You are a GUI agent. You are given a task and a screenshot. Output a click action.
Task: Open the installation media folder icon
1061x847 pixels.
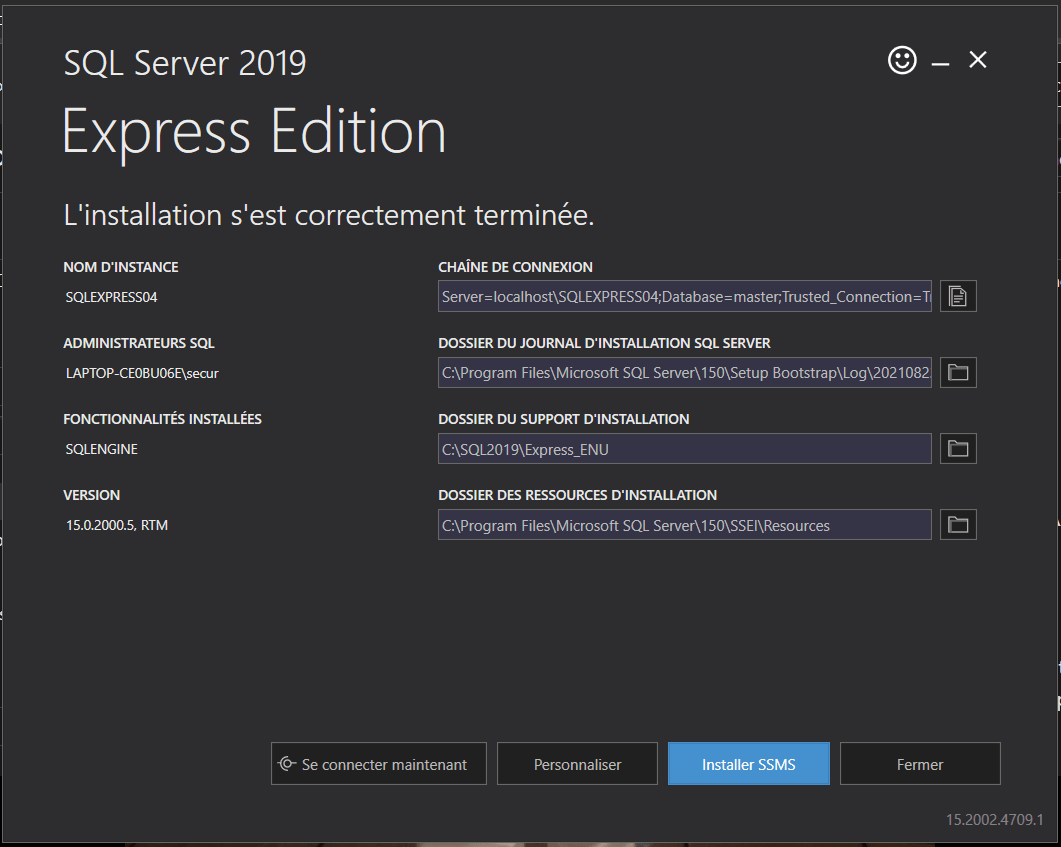point(958,448)
